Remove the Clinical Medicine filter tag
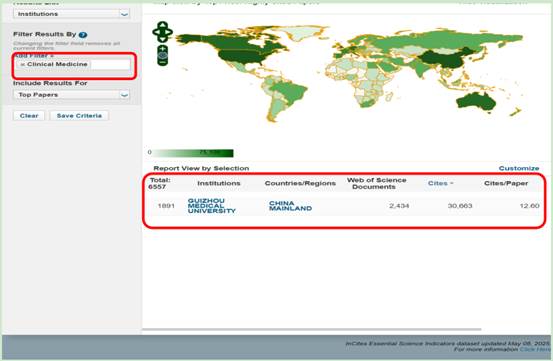This screenshot has height=361, width=553. tap(23, 65)
